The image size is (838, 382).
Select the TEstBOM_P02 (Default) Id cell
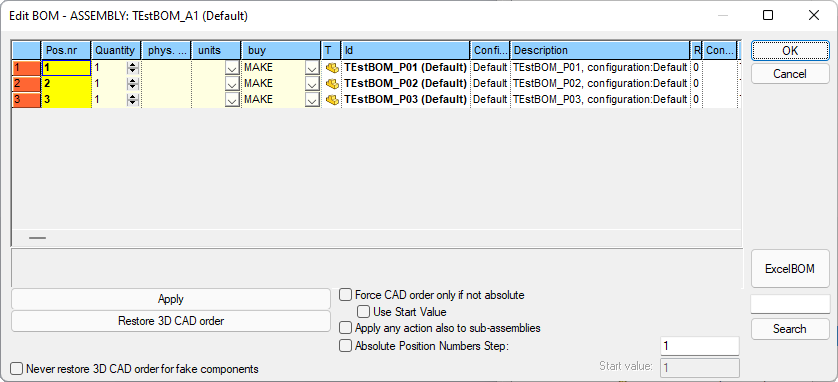coord(406,84)
